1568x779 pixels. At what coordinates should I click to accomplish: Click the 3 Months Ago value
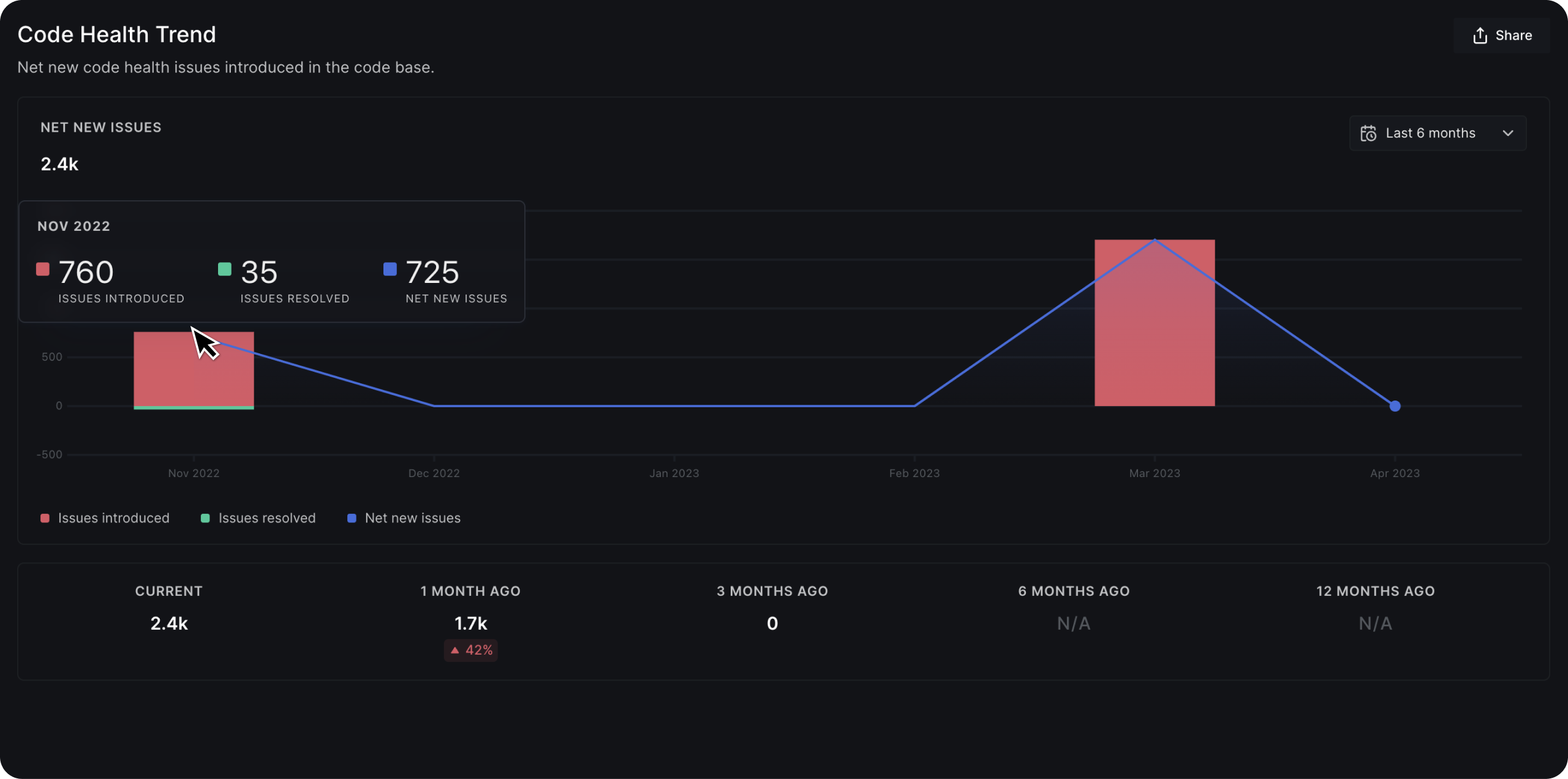772,623
